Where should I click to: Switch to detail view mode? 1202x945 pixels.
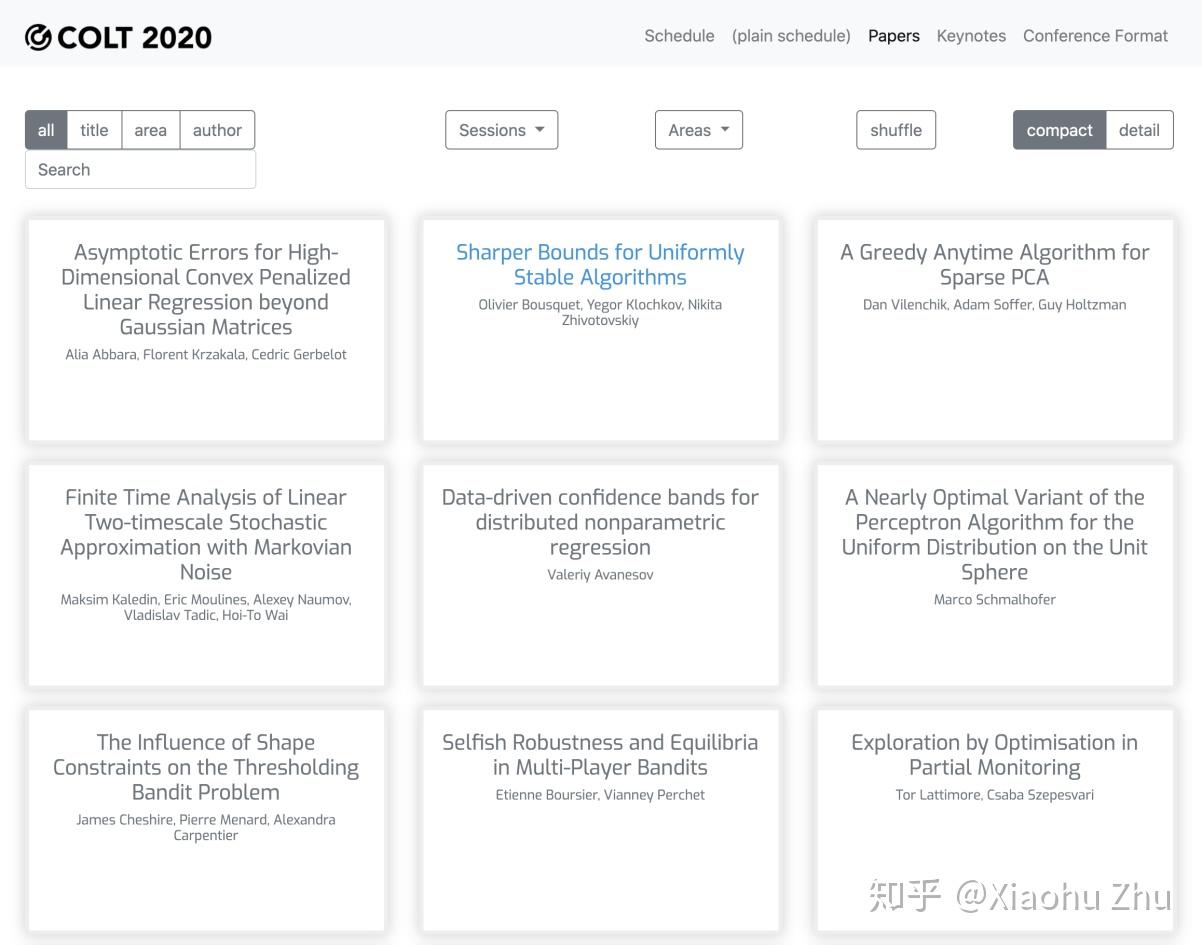[x=1139, y=130]
